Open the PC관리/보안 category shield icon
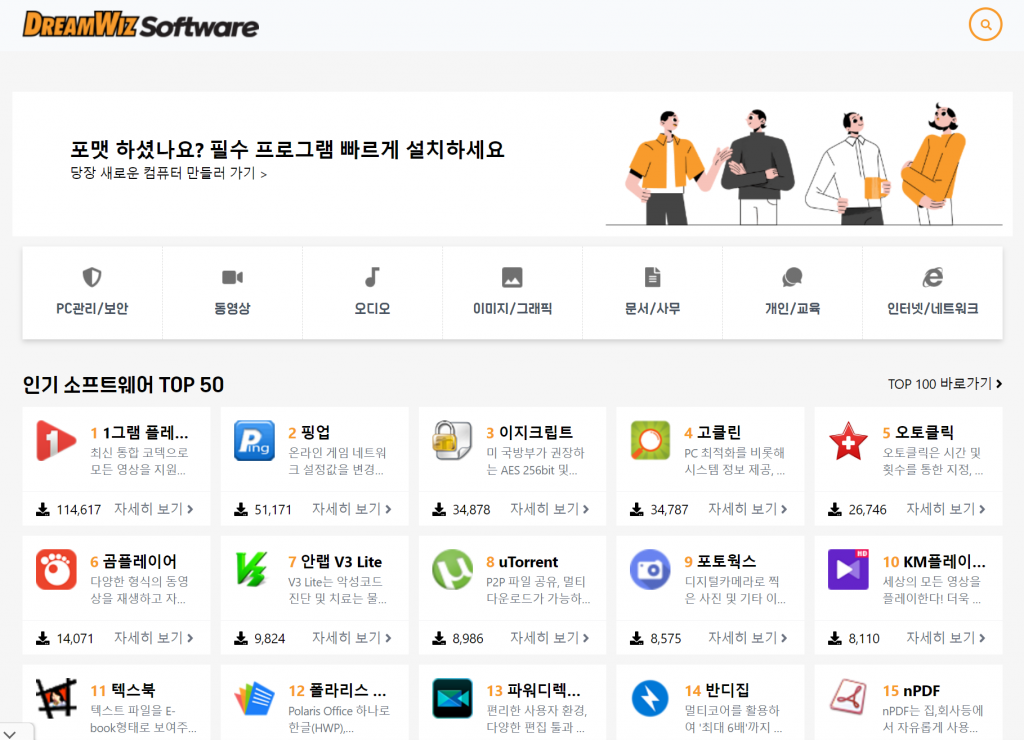 (x=92, y=278)
